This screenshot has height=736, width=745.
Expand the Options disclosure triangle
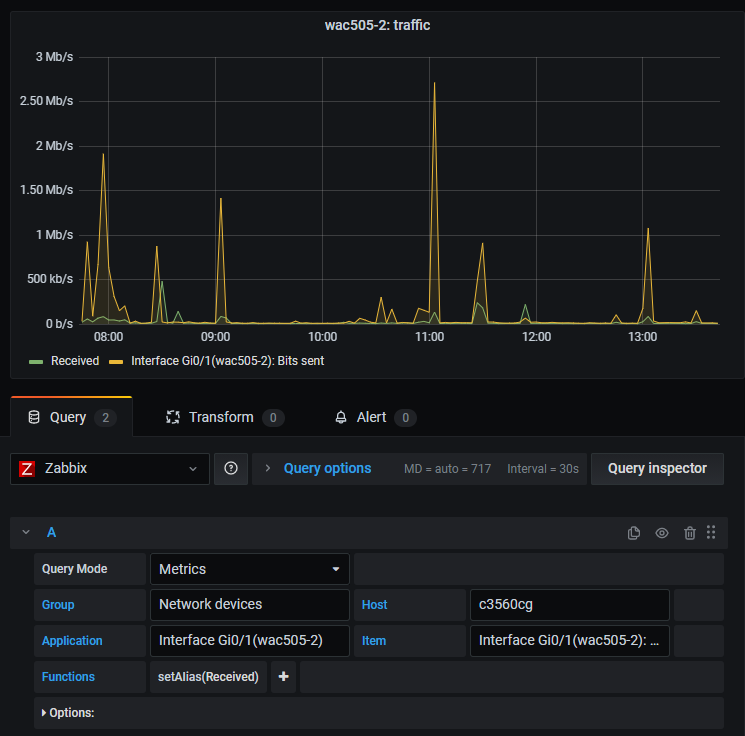43,713
